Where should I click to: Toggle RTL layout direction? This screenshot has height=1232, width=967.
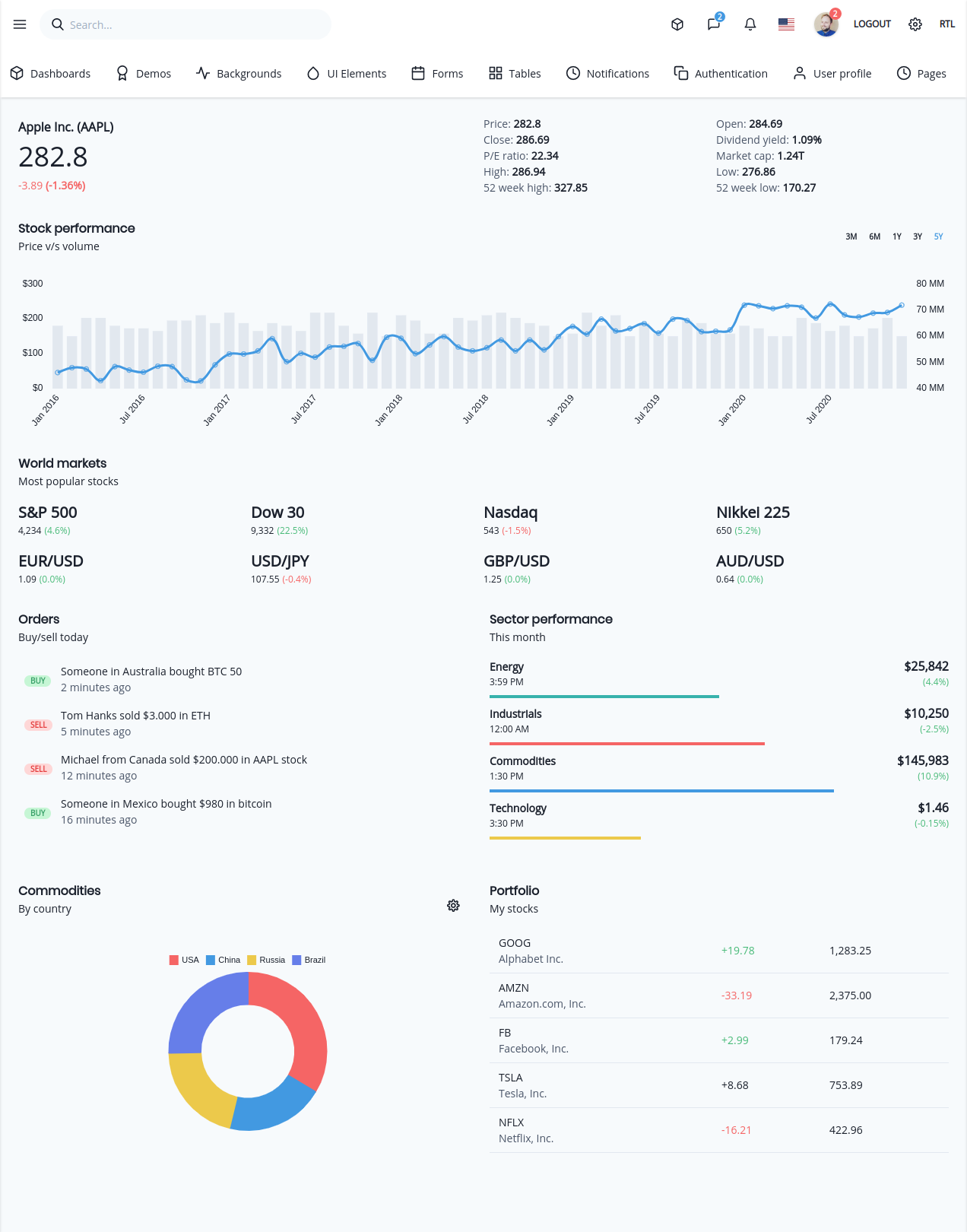[x=947, y=24]
